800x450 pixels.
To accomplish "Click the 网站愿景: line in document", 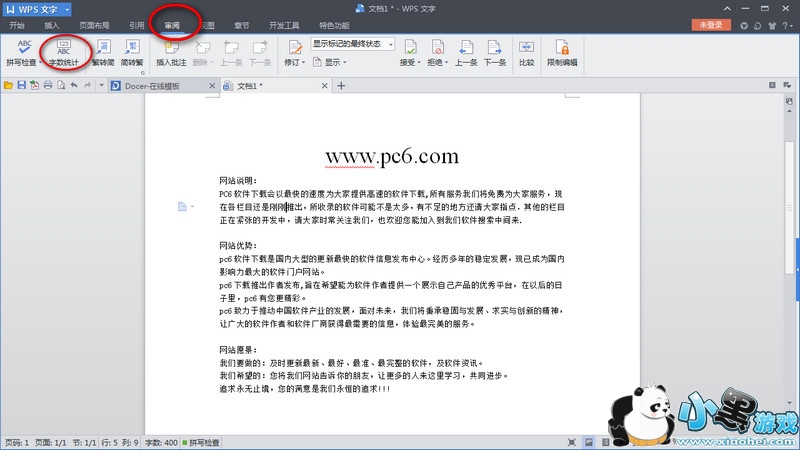I will [238, 350].
